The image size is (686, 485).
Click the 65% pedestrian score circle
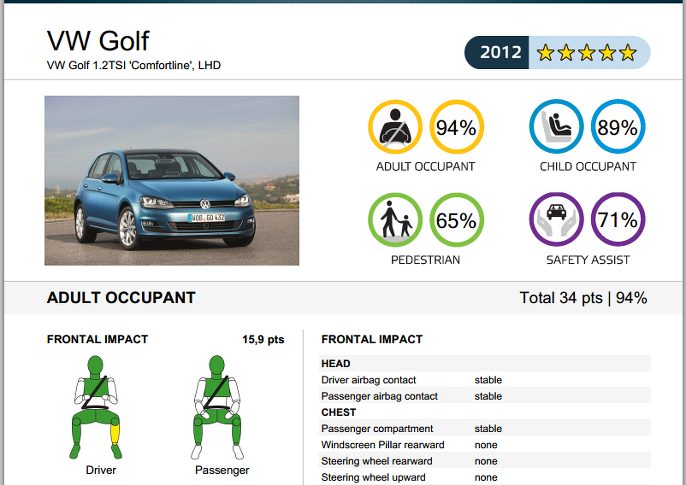pyautogui.click(x=456, y=220)
